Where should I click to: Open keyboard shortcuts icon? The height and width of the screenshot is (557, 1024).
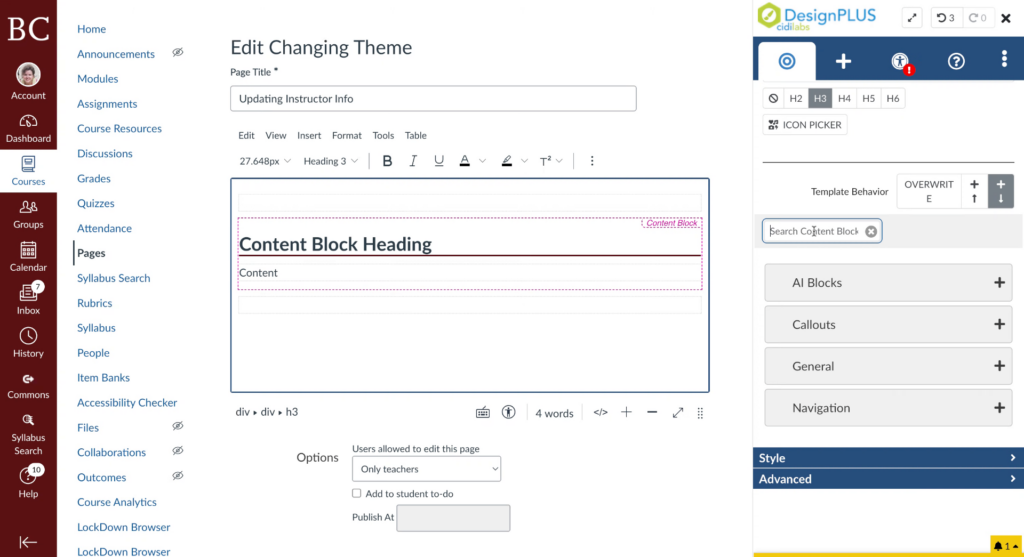click(483, 413)
